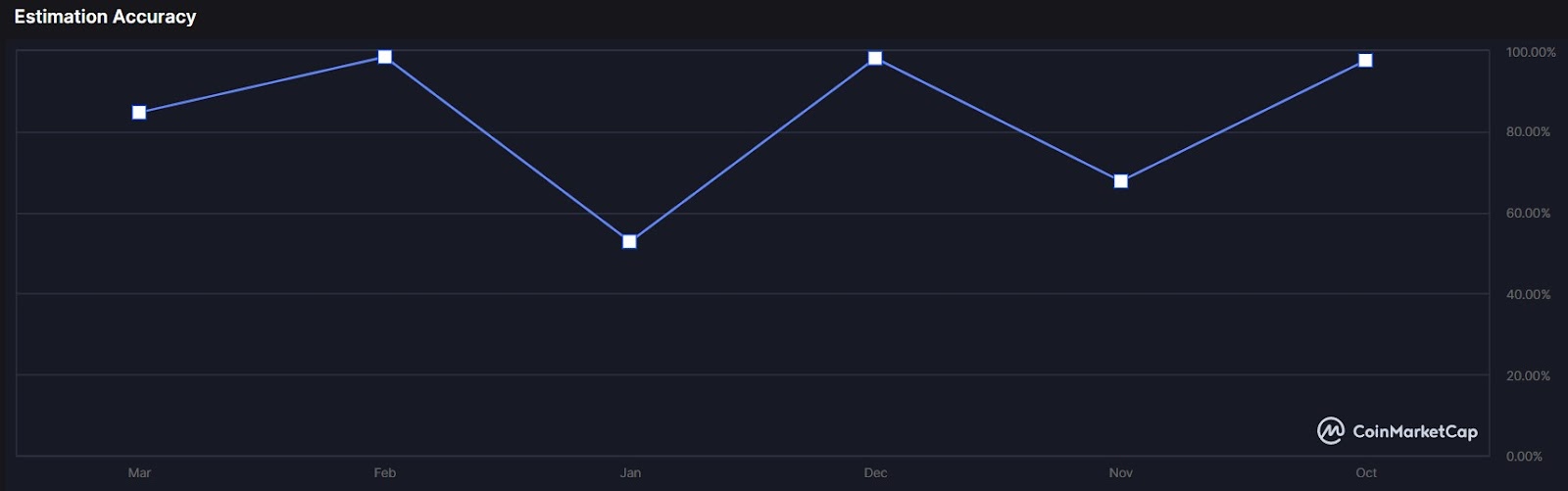Click the Oct x-axis label

(1366, 472)
